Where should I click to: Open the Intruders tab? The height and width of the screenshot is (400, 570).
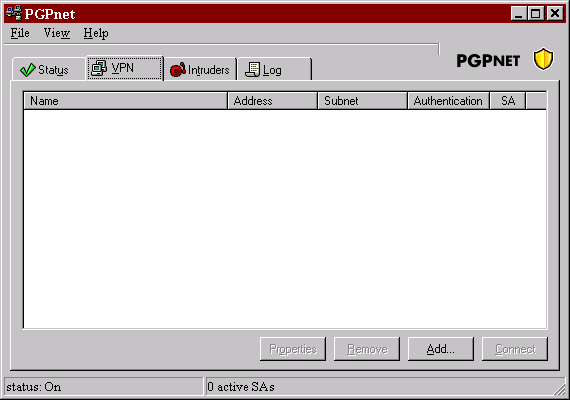point(200,69)
